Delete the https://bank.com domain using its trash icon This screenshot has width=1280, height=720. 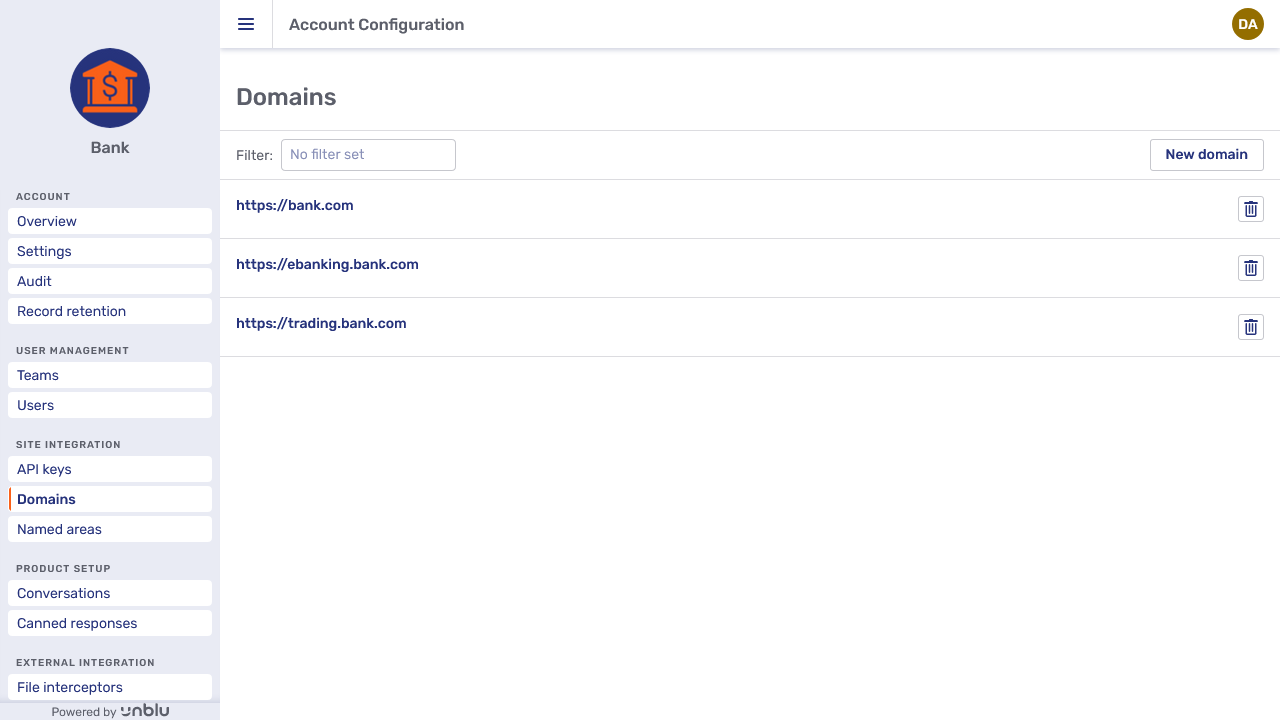[x=1250, y=209]
